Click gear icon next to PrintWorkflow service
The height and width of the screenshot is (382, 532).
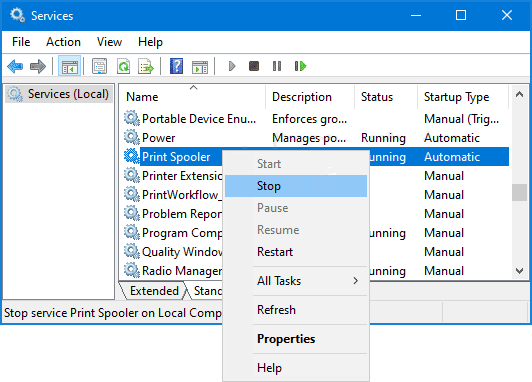(132, 194)
